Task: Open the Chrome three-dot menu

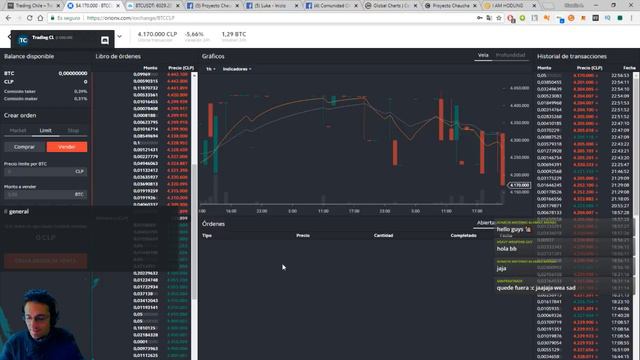Action: pos(631,18)
